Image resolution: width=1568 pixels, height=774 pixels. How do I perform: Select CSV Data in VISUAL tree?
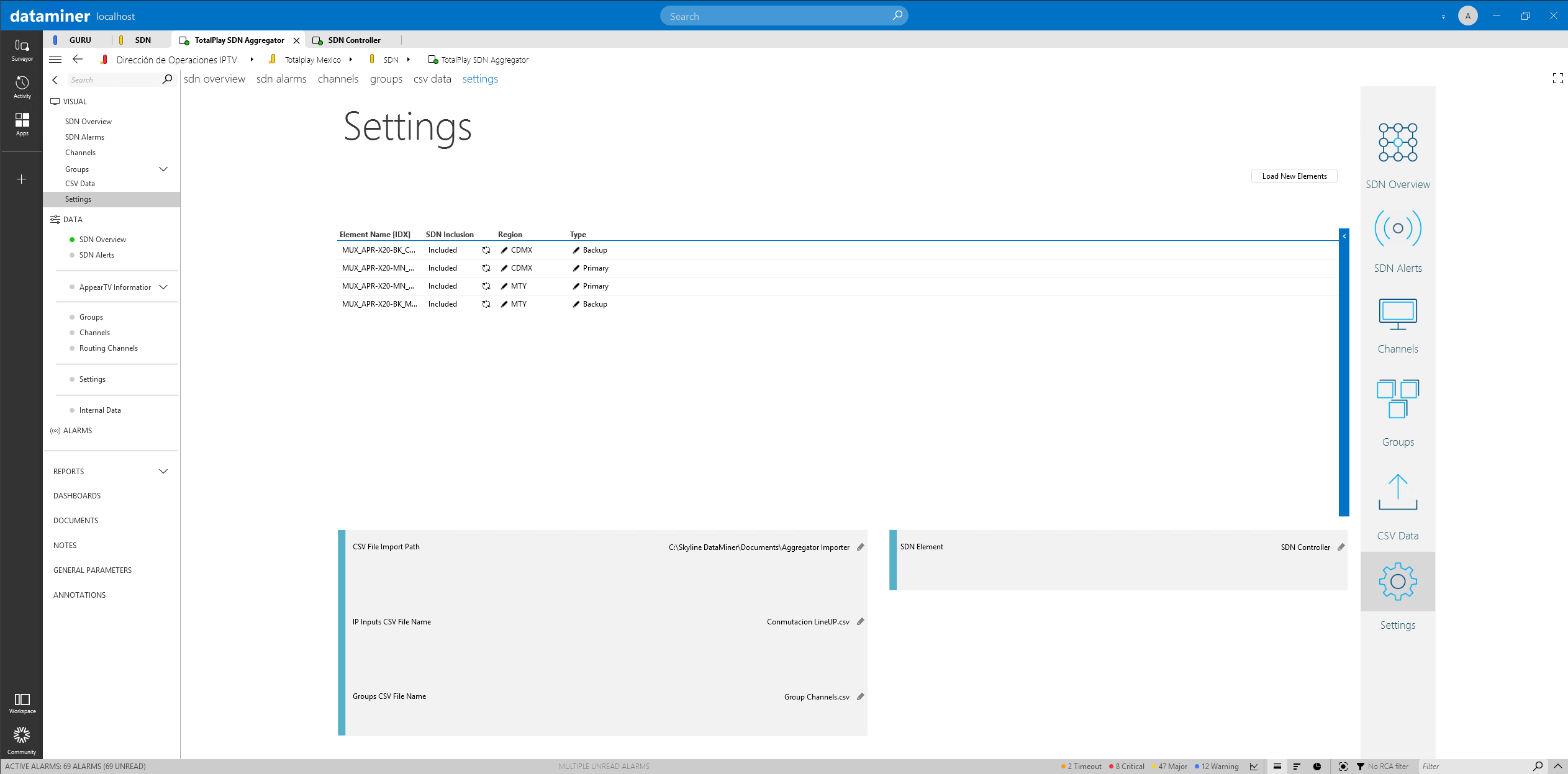coord(80,184)
